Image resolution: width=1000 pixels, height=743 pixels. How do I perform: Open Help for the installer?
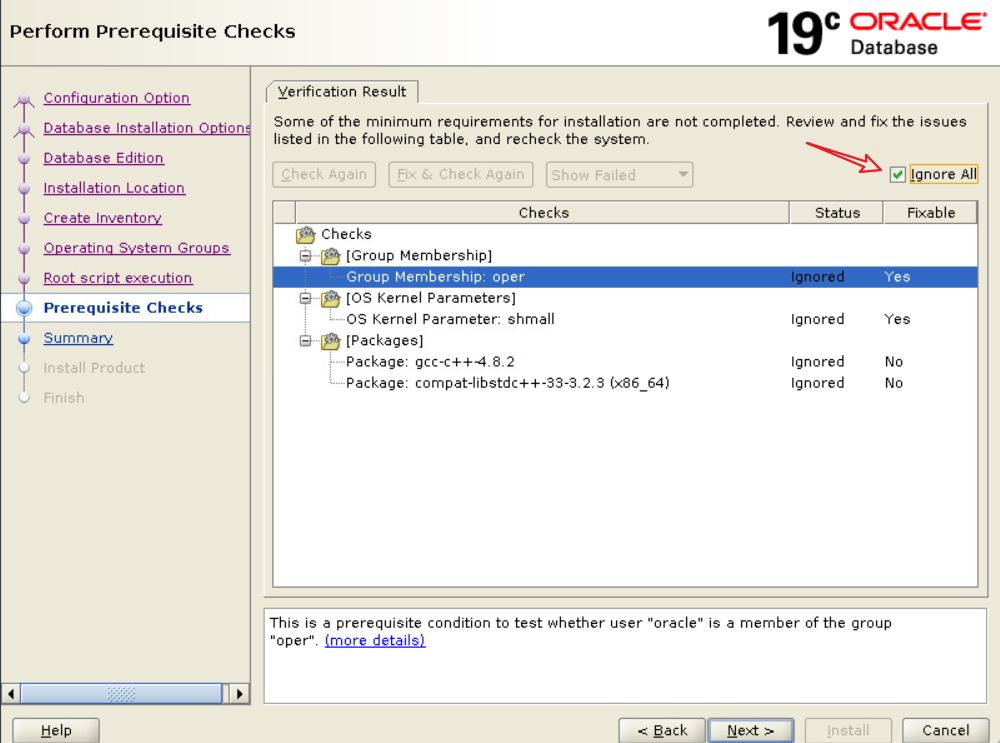coord(56,730)
